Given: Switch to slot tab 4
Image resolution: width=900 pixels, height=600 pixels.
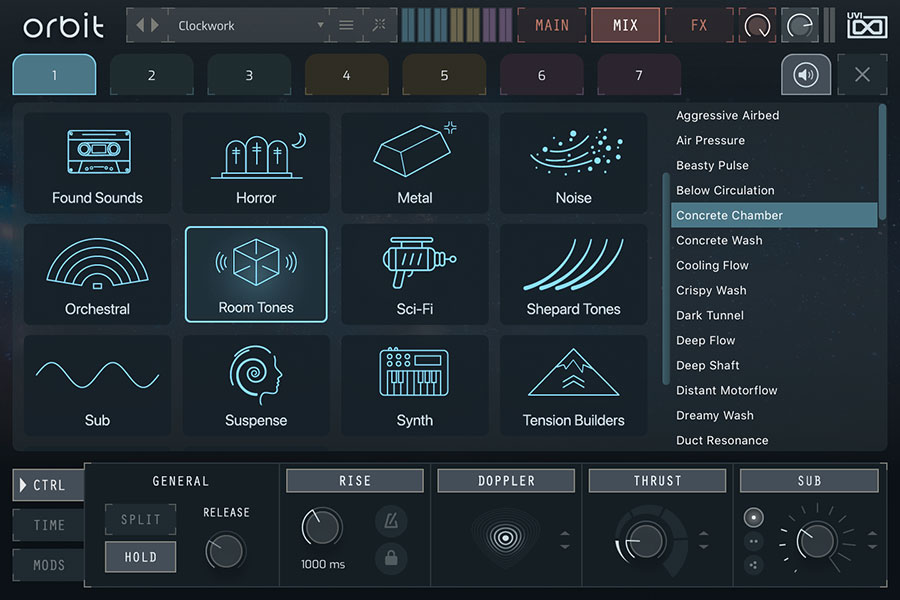Looking at the screenshot, I should pos(346,75).
